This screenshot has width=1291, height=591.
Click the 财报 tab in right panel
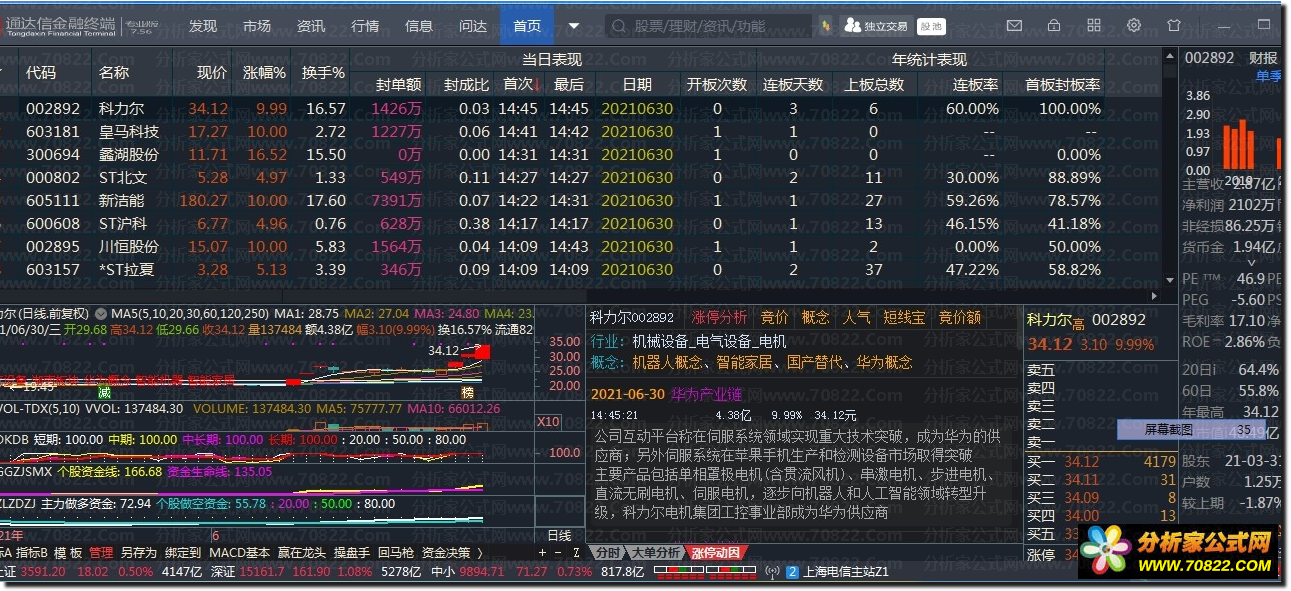(1263, 59)
